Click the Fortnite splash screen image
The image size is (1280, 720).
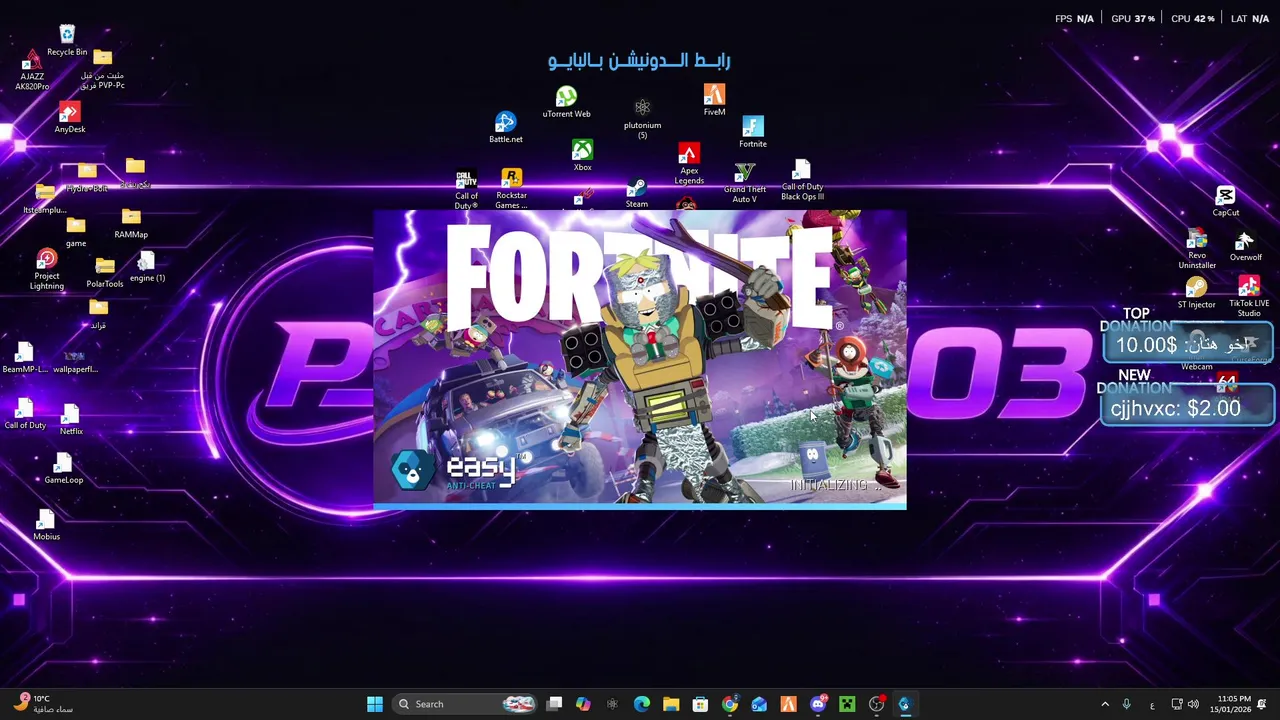(640, 360)
